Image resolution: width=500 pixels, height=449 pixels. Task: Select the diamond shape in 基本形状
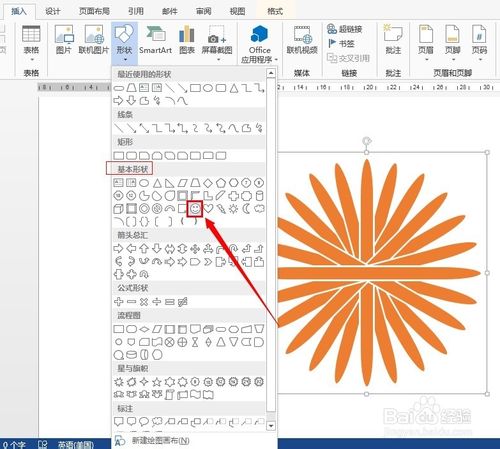pyautogui.click(x=208, y=183)
